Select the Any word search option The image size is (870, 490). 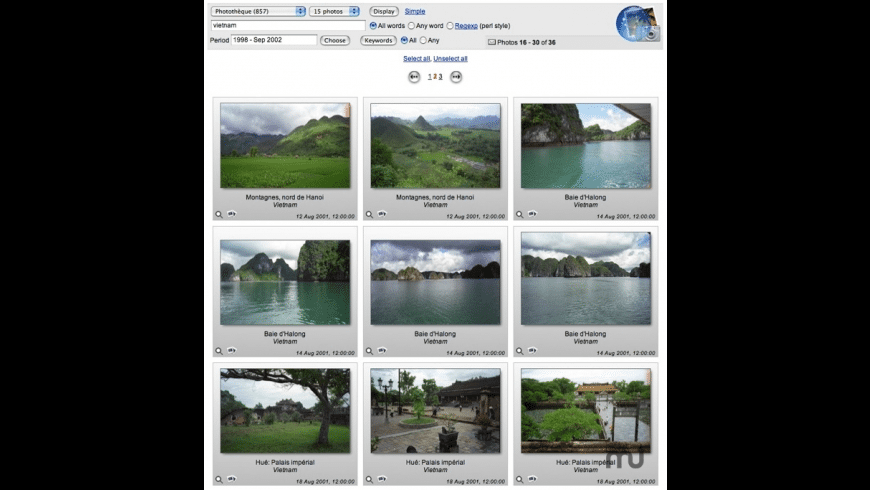pos(411,26)
